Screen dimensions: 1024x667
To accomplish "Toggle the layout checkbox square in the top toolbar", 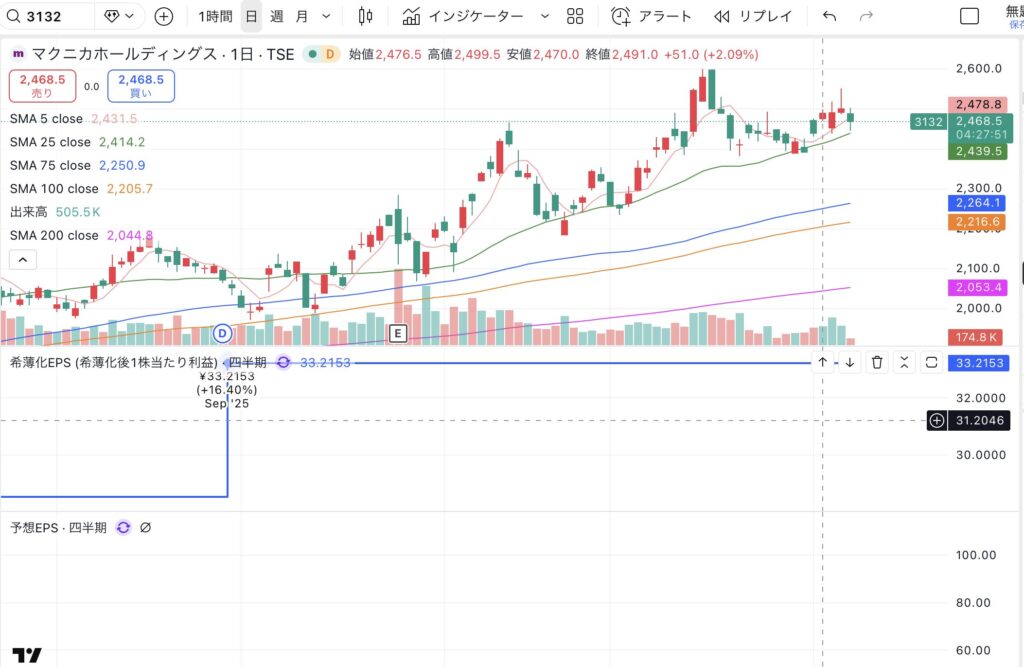I will [969, 16].
